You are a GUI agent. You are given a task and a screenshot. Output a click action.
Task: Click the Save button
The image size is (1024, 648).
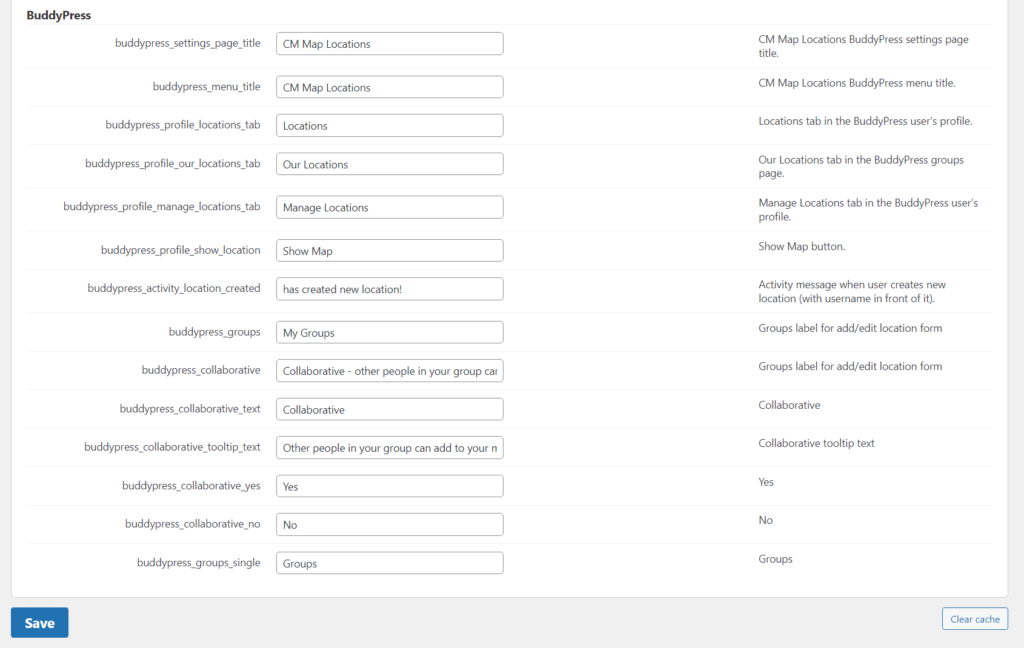40,622
